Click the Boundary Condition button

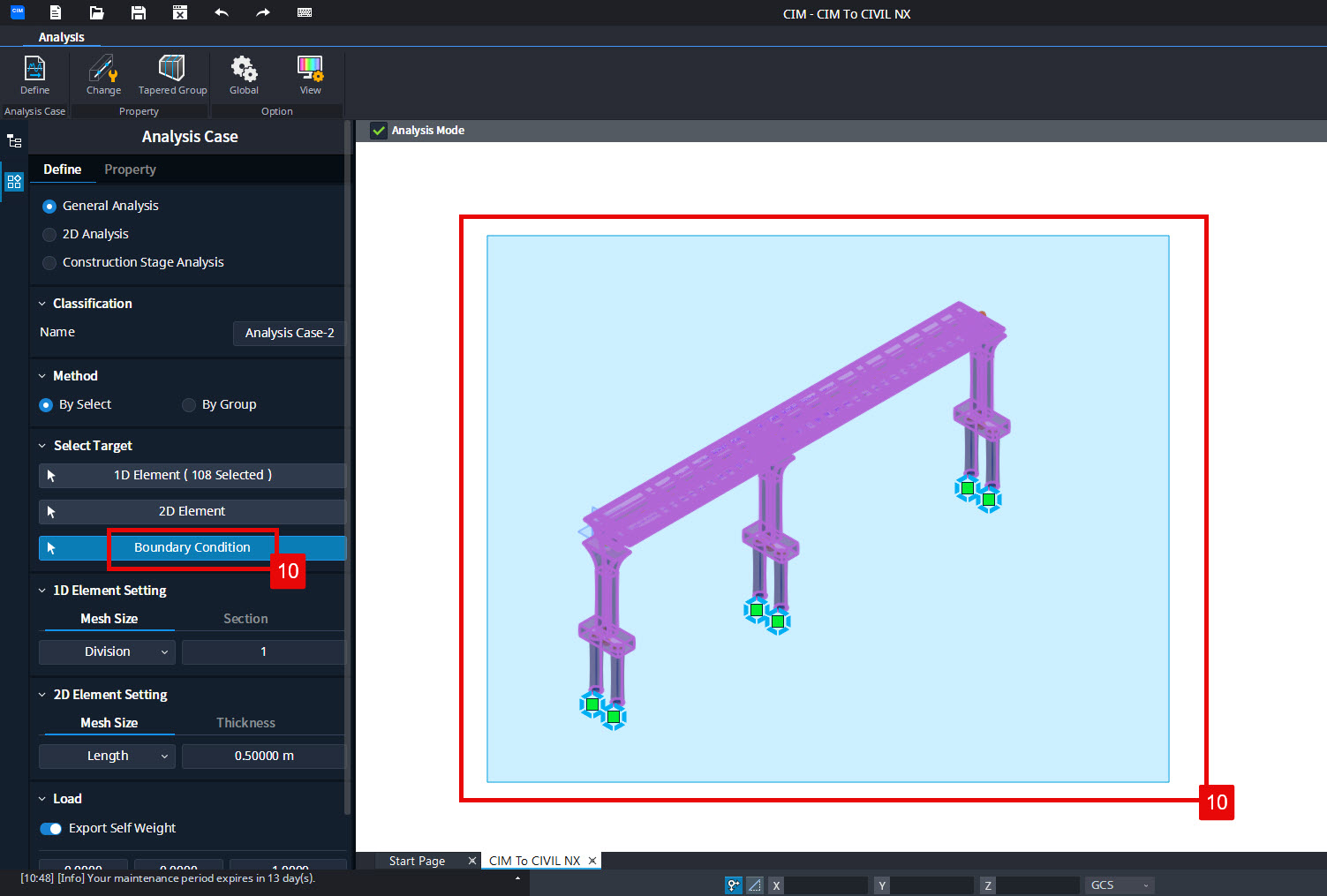pyautogui.click(x=192, y=547)
